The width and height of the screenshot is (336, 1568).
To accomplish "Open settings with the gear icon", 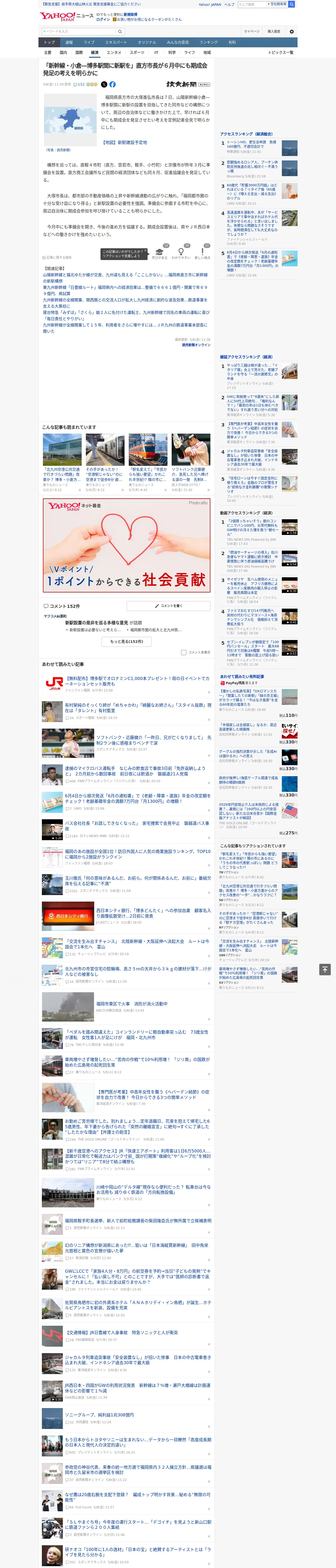I will (x=292, y=32).
